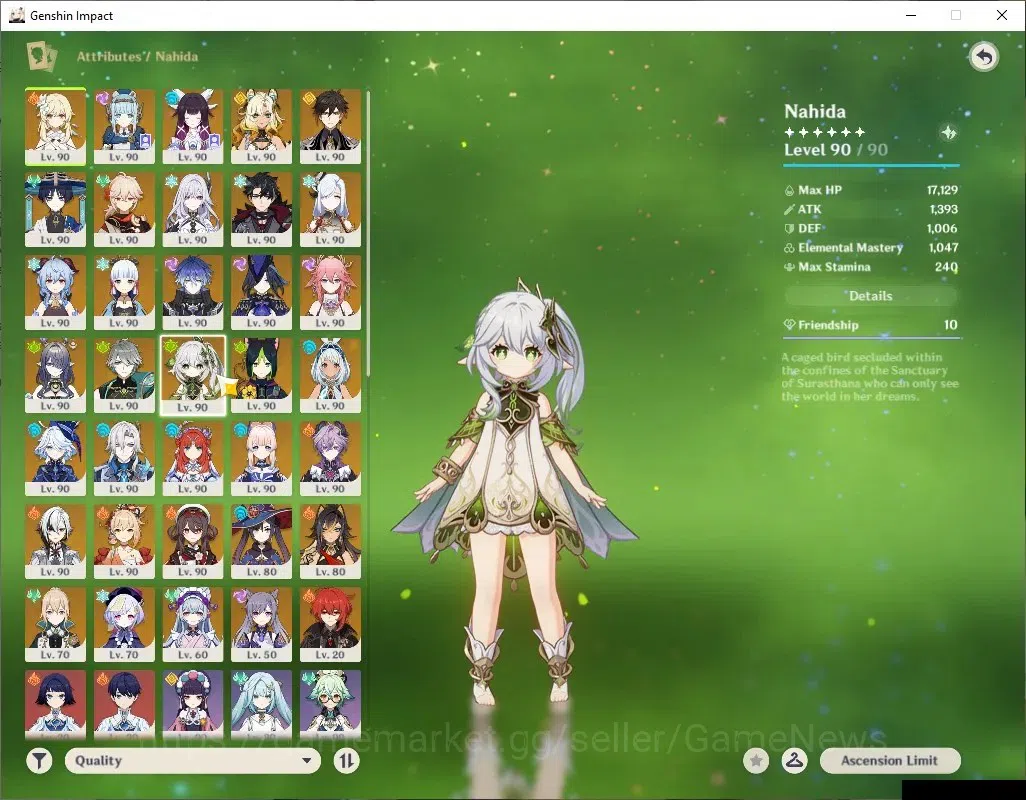1026x800 pixels.
Task: Select the Durin portrait
Action: point(330,459)
